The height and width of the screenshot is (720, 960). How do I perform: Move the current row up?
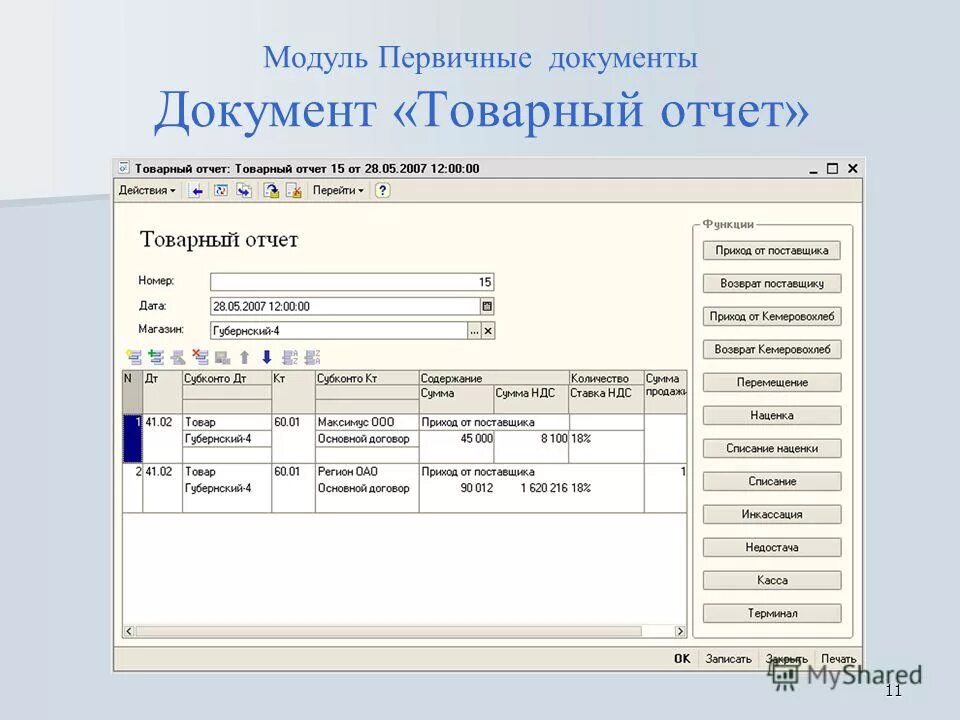(244, 356)
